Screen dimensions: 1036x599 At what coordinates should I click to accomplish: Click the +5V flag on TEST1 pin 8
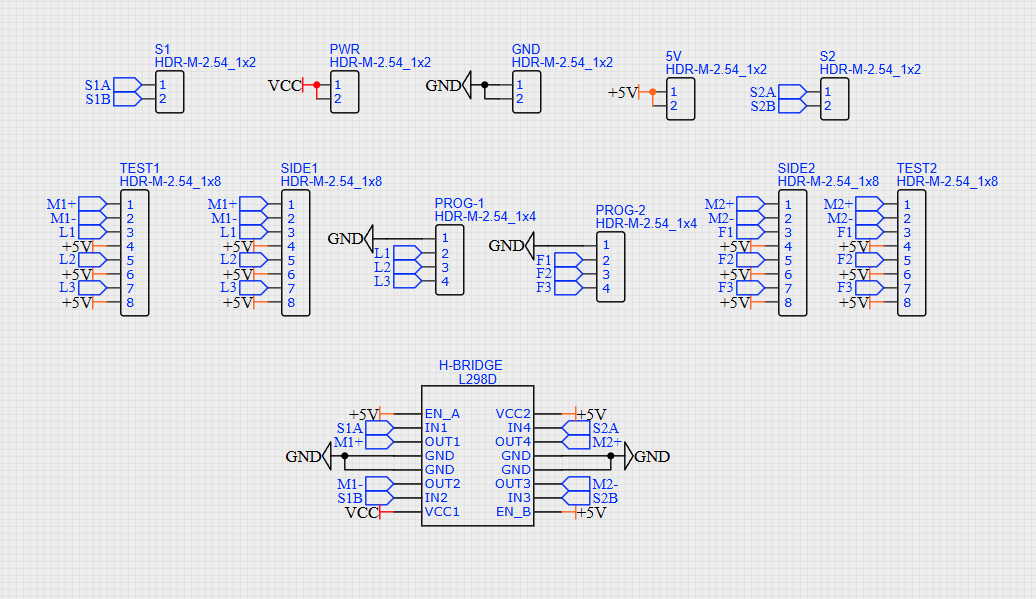[78, 302]
